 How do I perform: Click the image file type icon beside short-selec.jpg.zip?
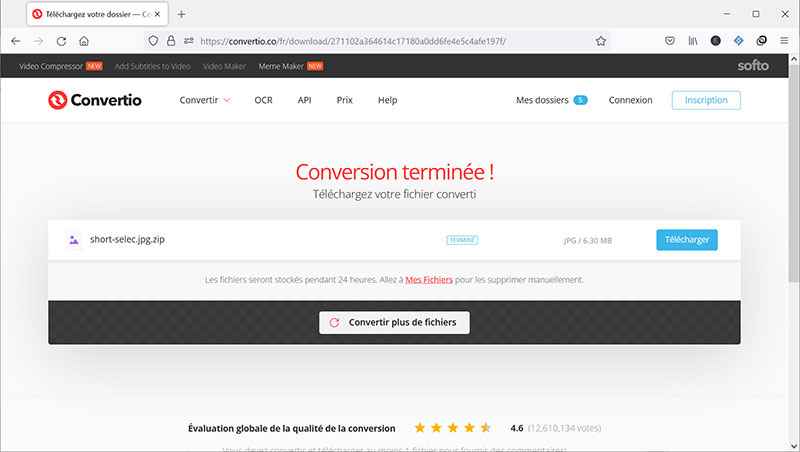point(74,240)
